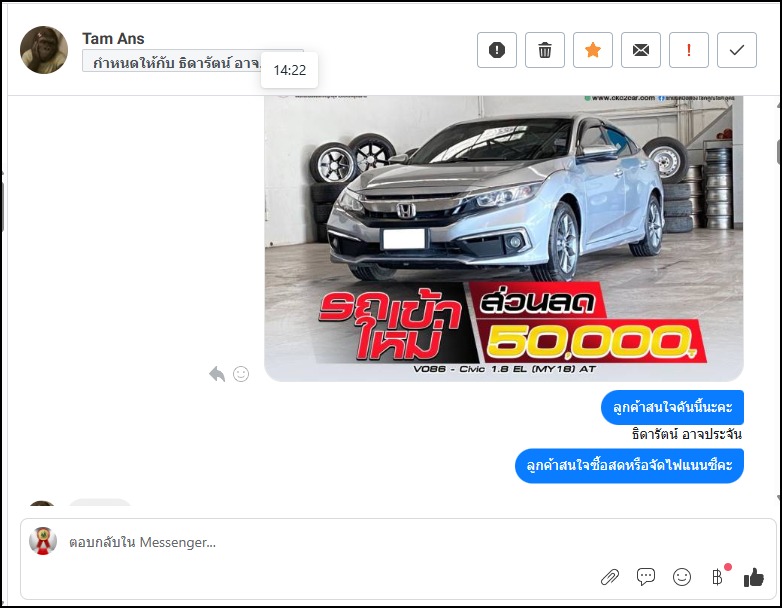
Task: Flag conversation with red exclamation mark button
Action: (689, 50)
